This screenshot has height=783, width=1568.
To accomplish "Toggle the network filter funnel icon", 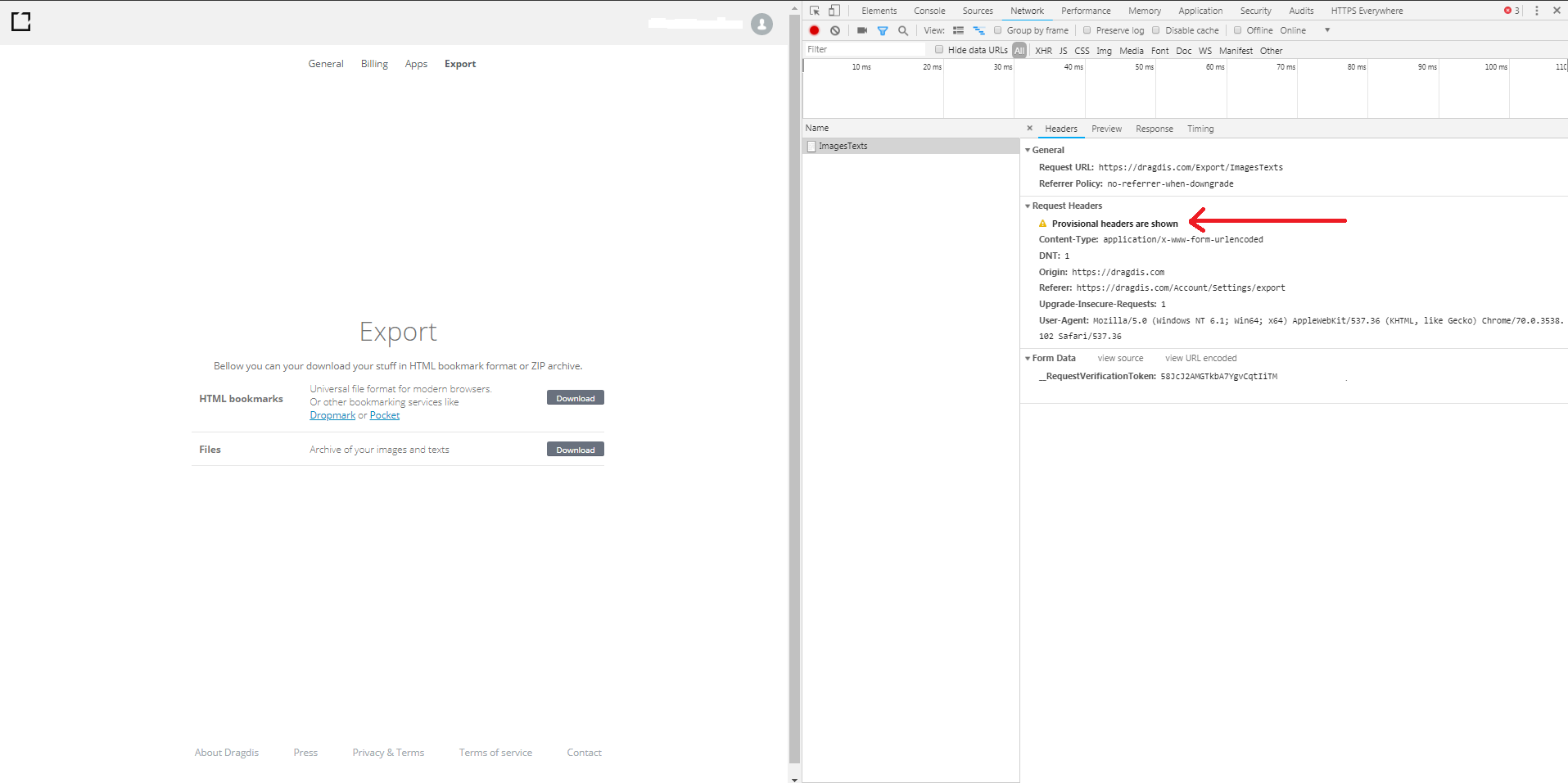I will (883, 30).
